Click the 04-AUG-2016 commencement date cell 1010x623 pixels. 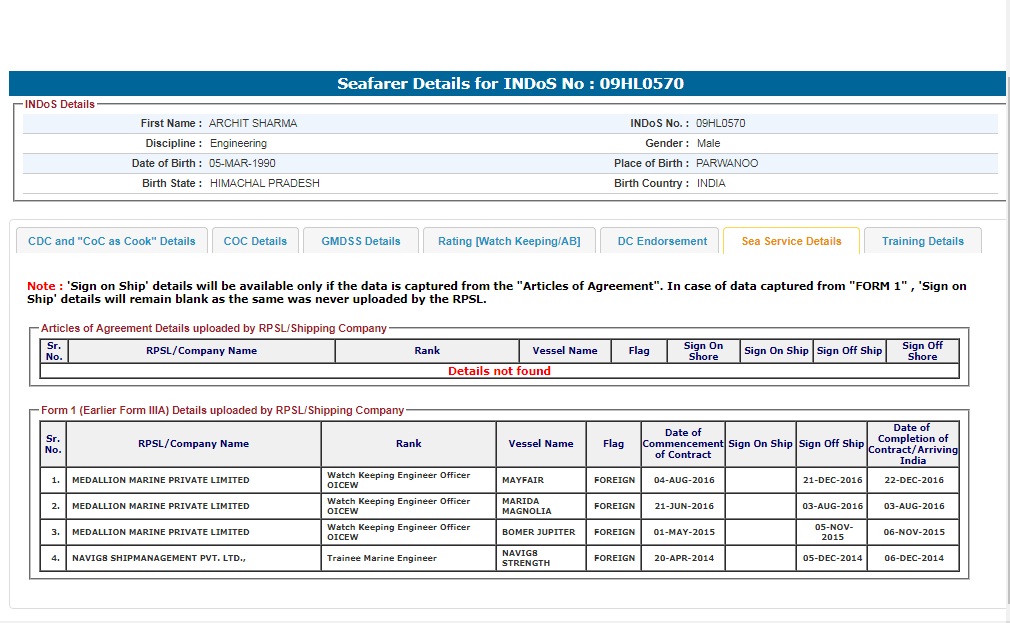pos(683,480)
